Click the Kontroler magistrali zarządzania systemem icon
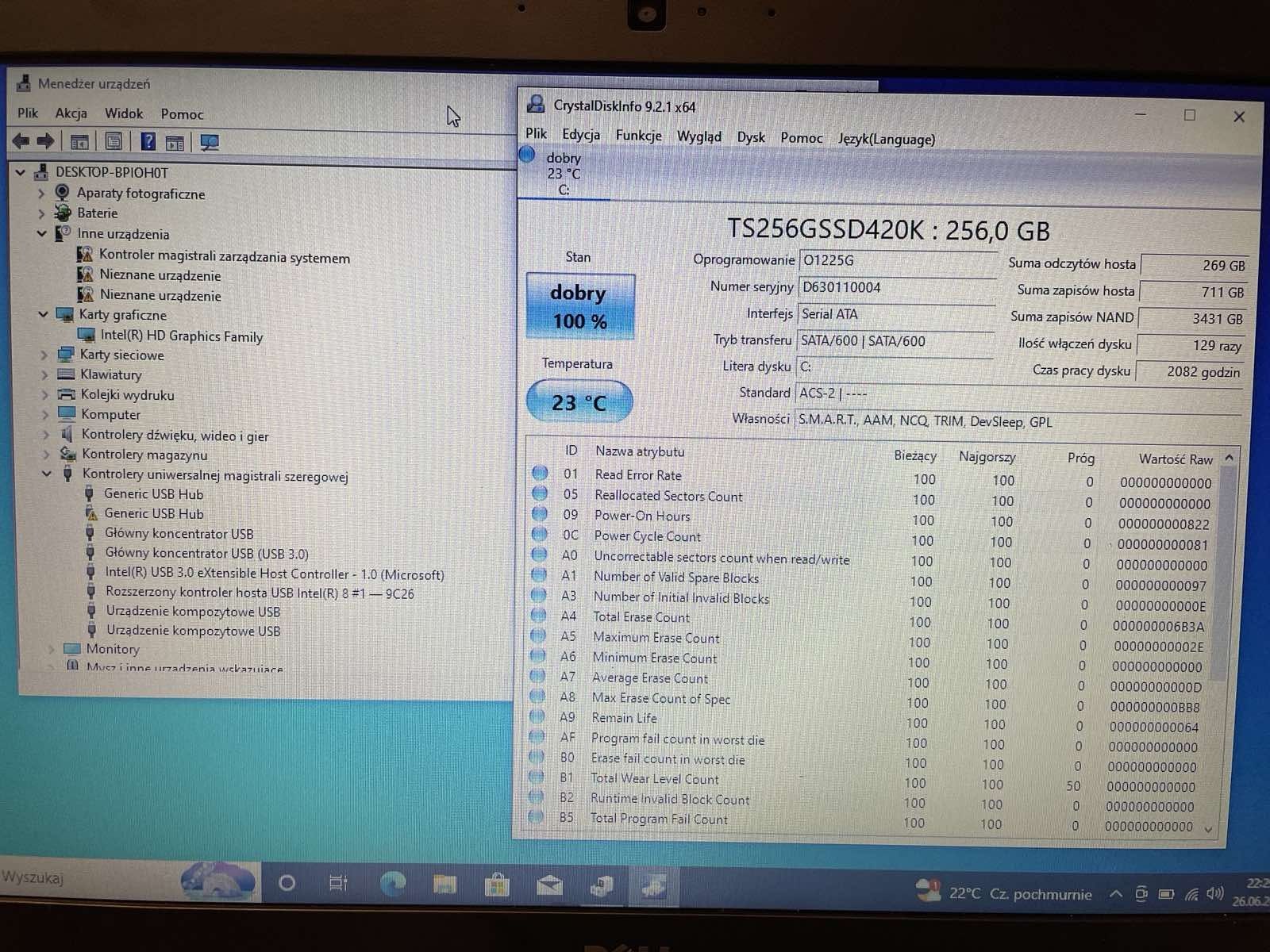Screen dimensions: 1270x952 pos(85,255)
